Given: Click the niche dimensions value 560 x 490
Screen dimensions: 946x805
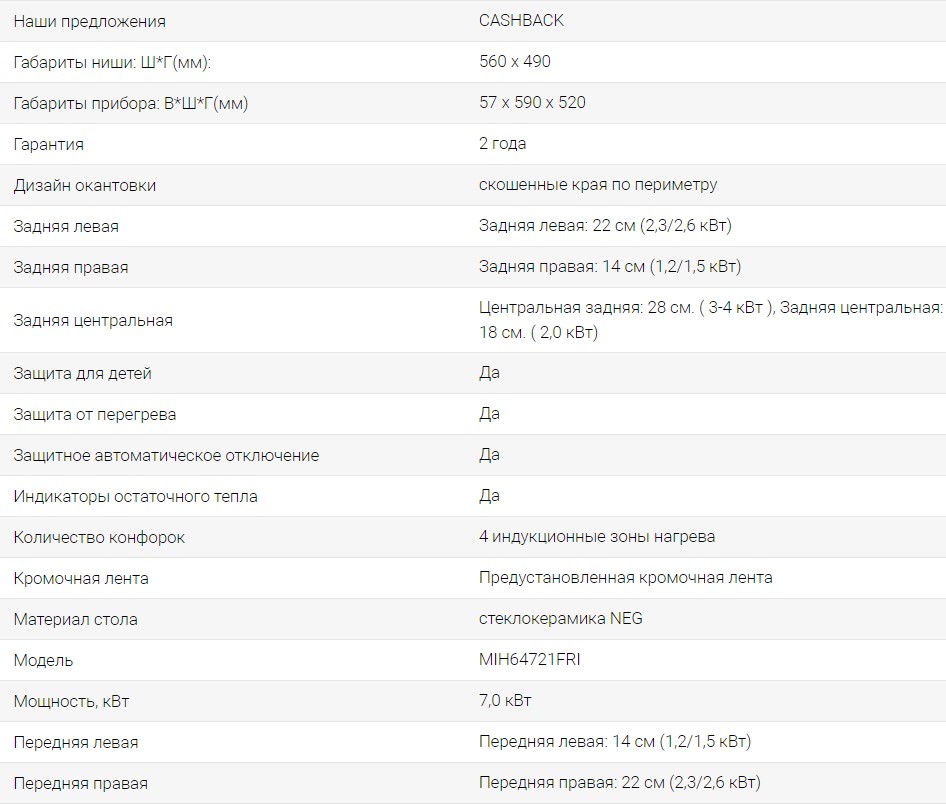Looking at the screenshot, I should (x=515, y=62).
